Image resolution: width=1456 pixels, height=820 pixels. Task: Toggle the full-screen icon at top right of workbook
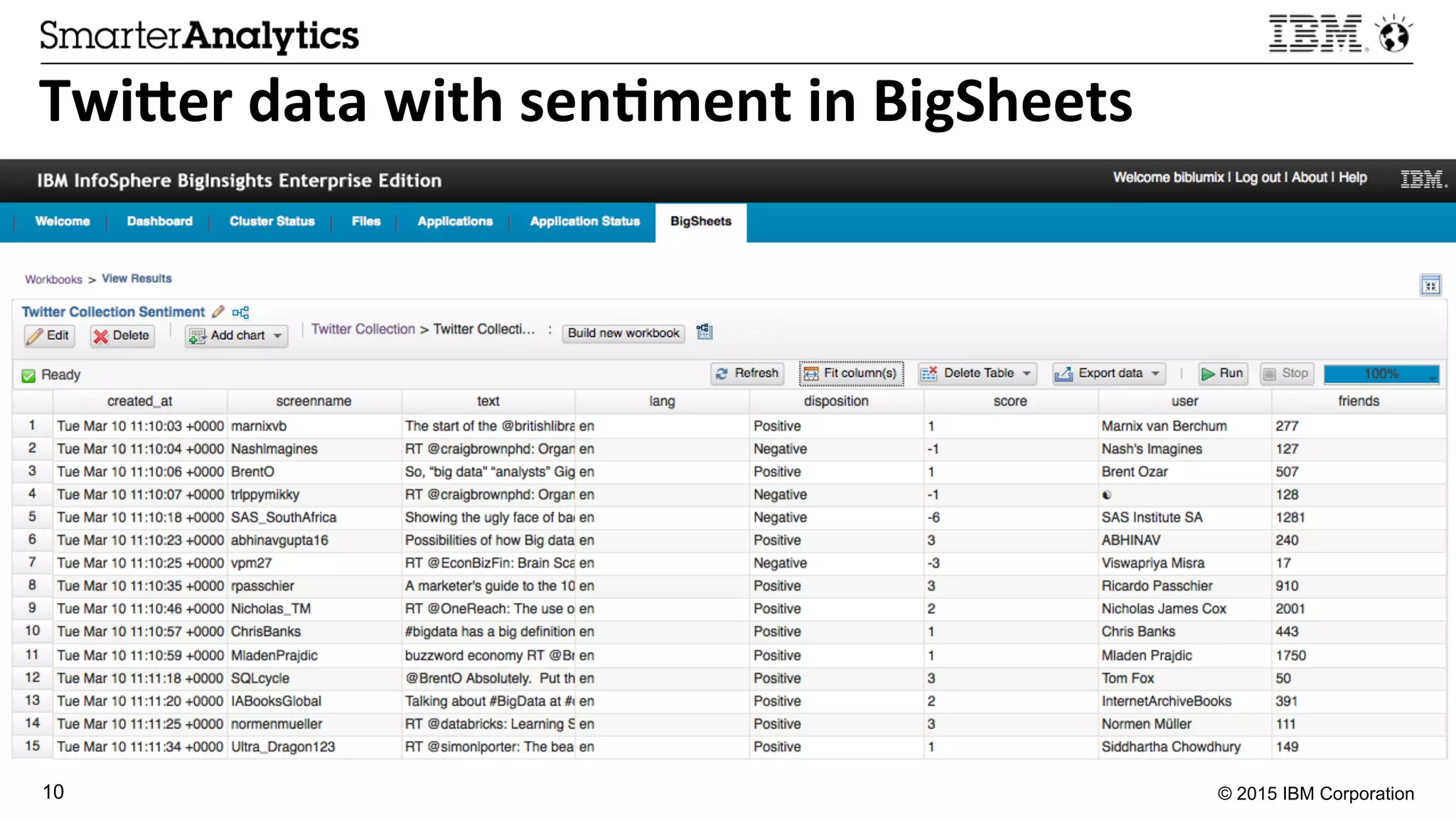click(x=1430, y=285)
